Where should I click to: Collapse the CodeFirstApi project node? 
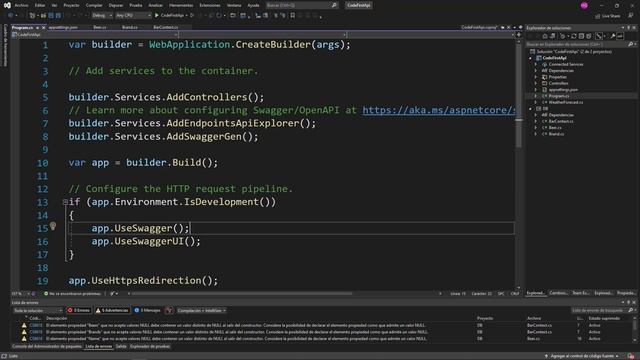[531, 58]
